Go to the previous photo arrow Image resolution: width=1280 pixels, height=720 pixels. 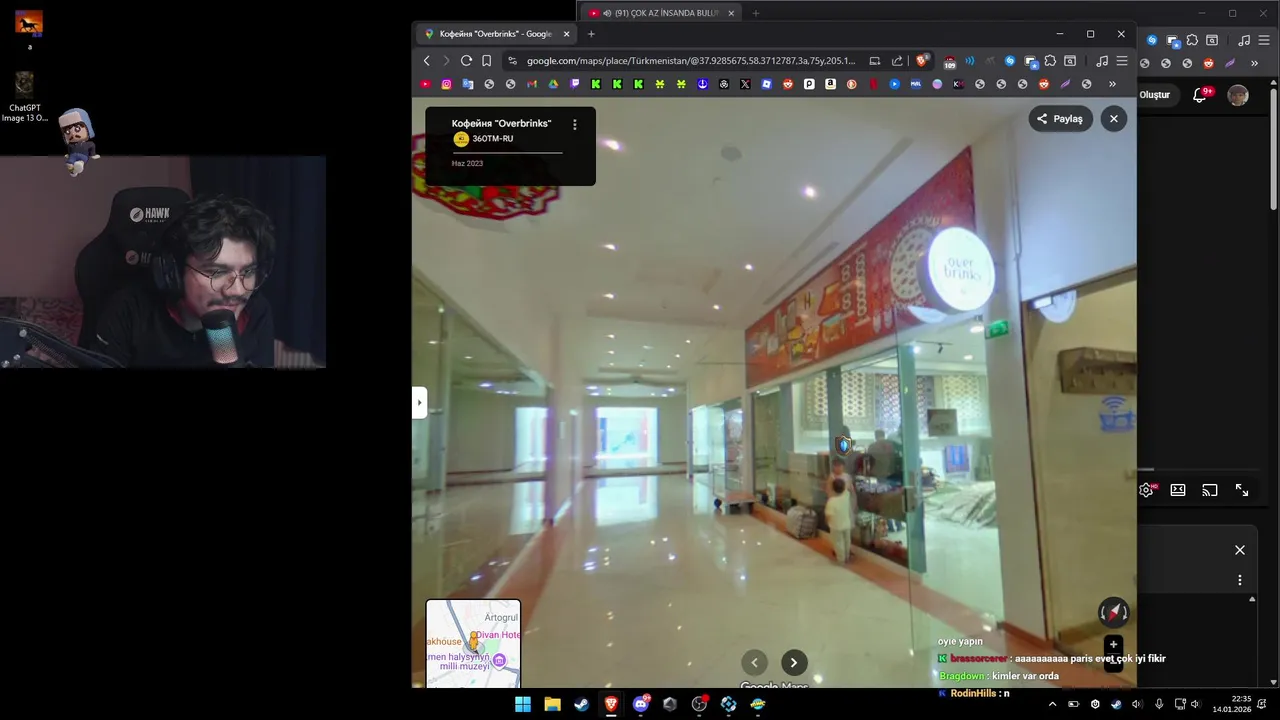755,662
